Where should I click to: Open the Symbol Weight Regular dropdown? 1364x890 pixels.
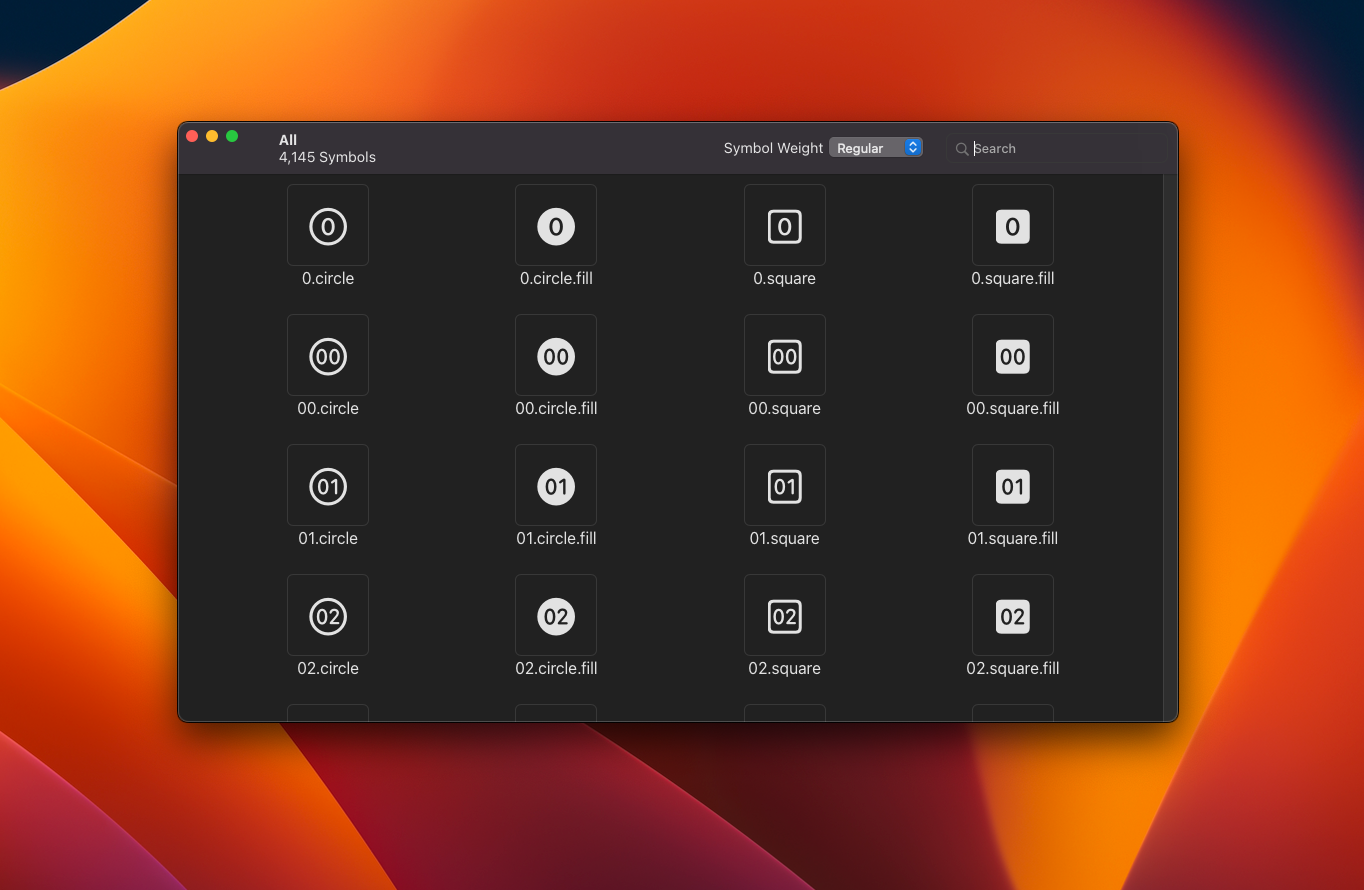(876, 148)
